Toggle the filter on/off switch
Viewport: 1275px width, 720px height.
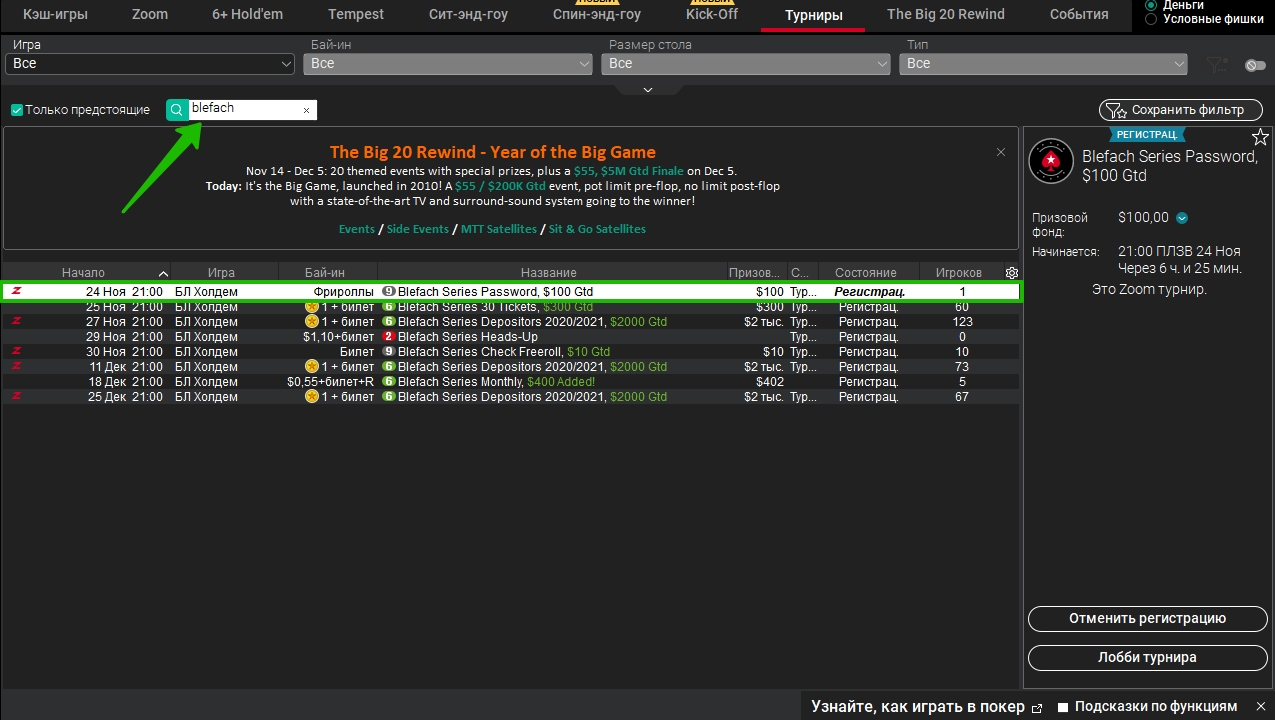(x=1255, y=66)
